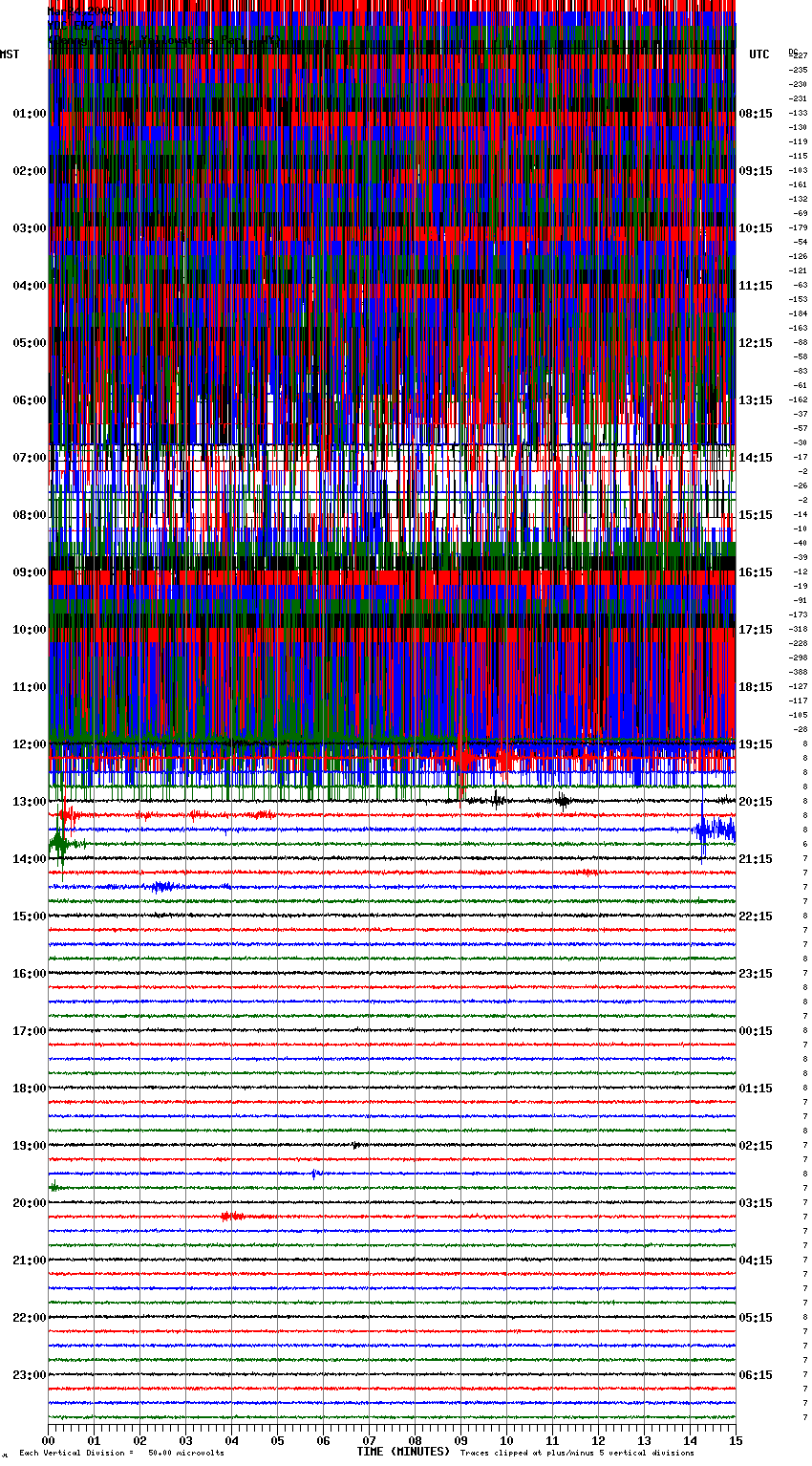Select the 14:00 MST row label

[30, 859]
